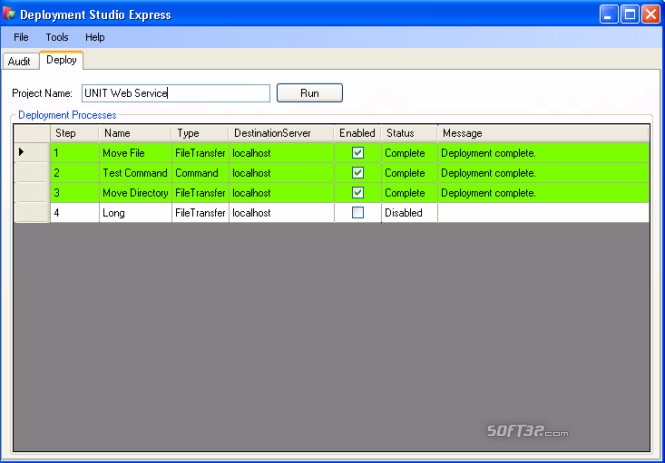
Task: Uncheck Enabled for Test Command step
Action: [358, 173]
